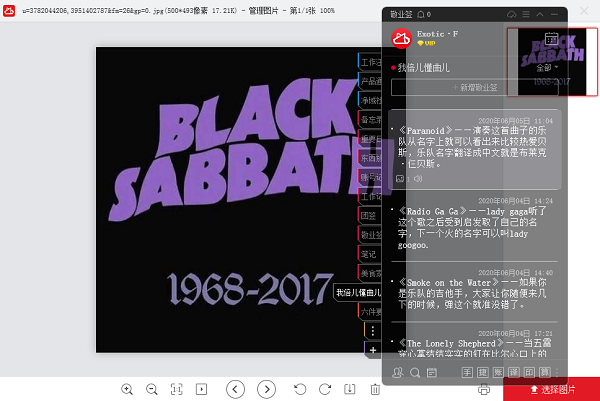Click the 账 accounting button

coord(498,372)
